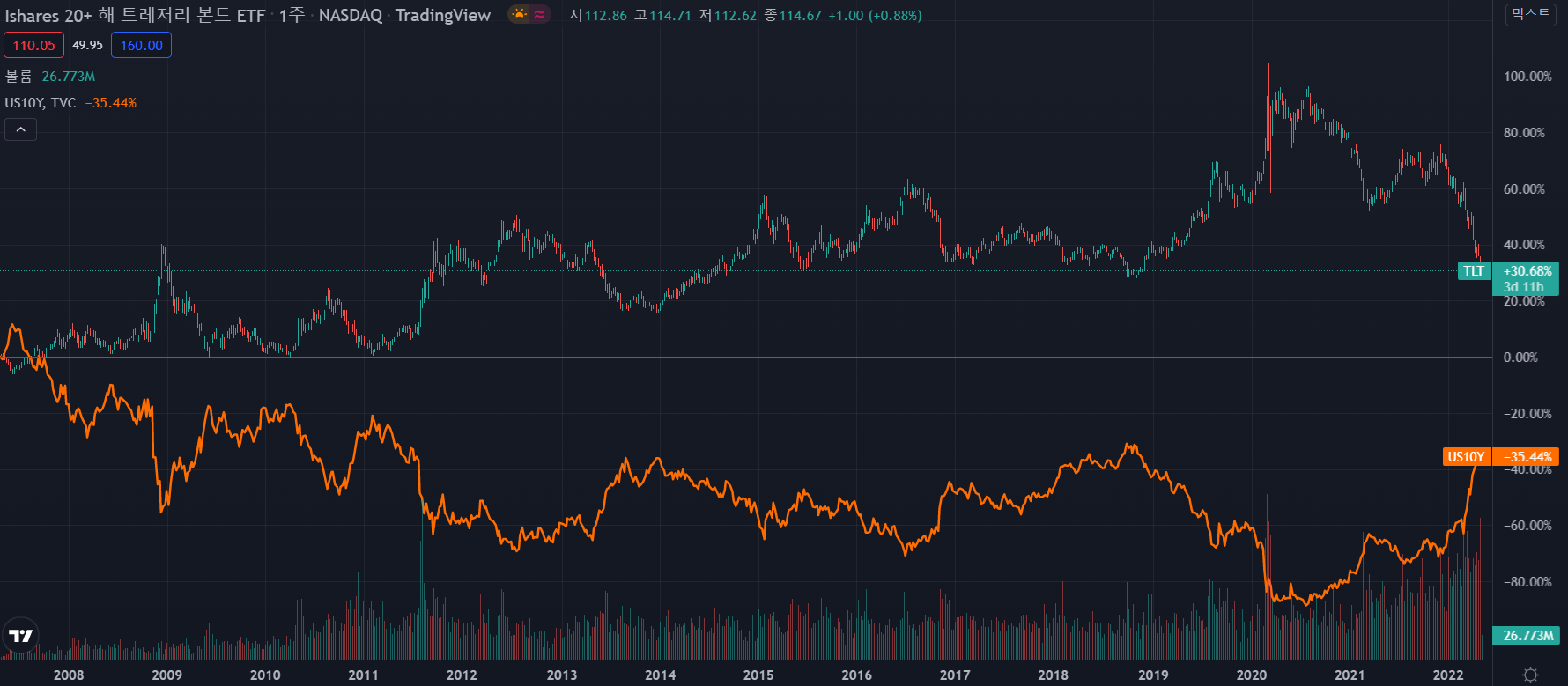
Task: Click the 2008 time axis label
Action: coord(69,675)
